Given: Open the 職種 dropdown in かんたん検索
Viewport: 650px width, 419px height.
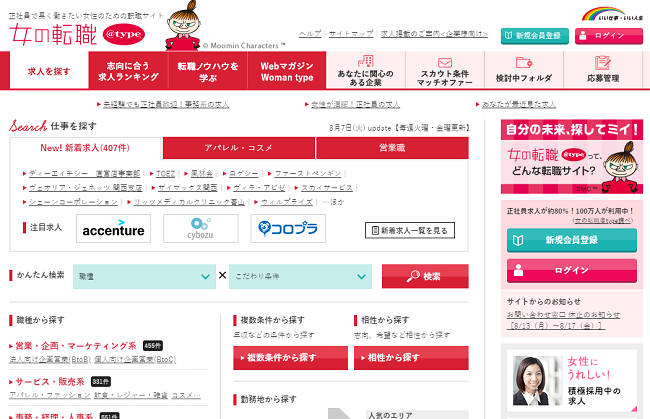Looking at the screenshot, I should point(144,276).
